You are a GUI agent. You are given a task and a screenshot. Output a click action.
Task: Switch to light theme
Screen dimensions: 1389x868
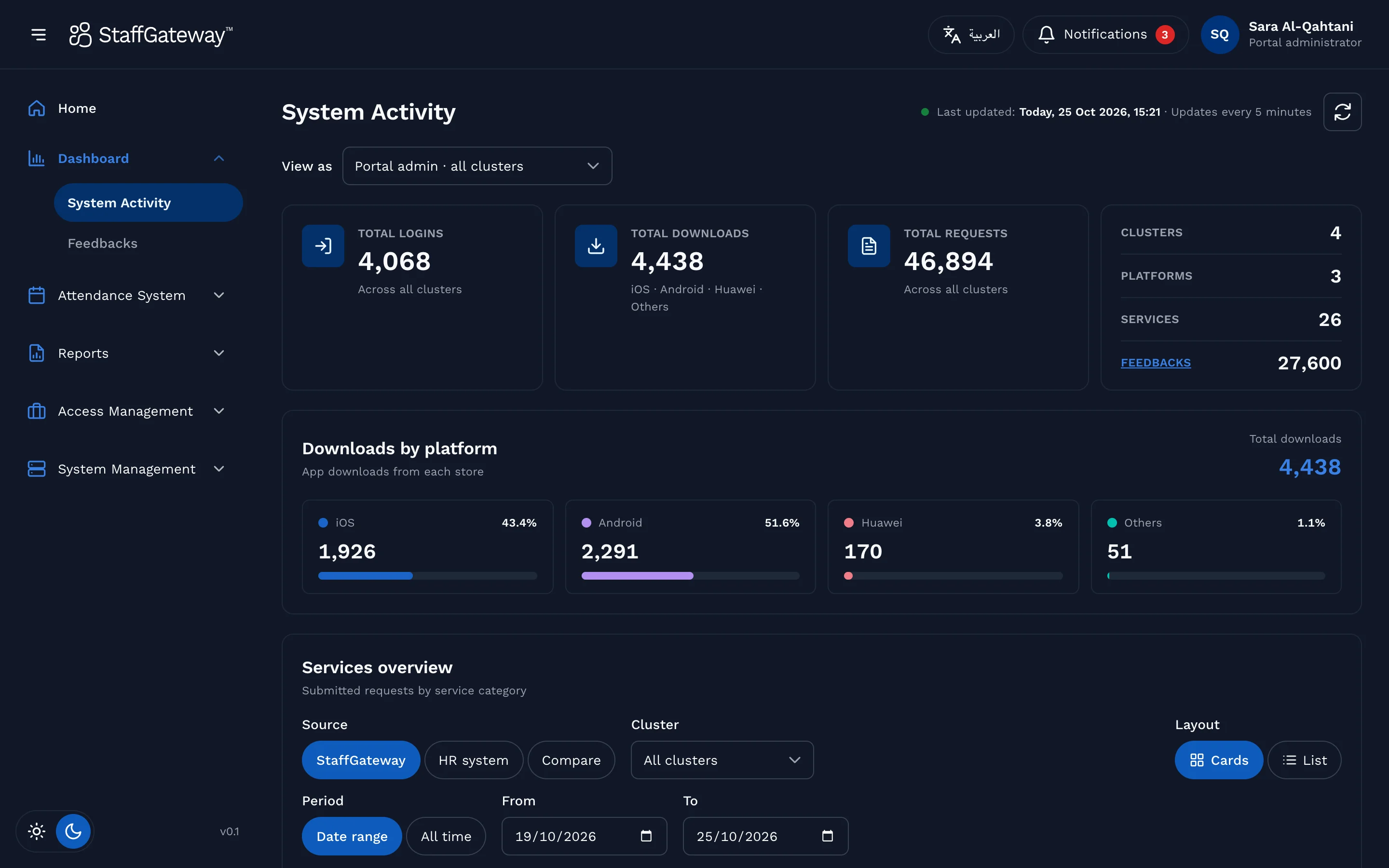coord(37,831)
